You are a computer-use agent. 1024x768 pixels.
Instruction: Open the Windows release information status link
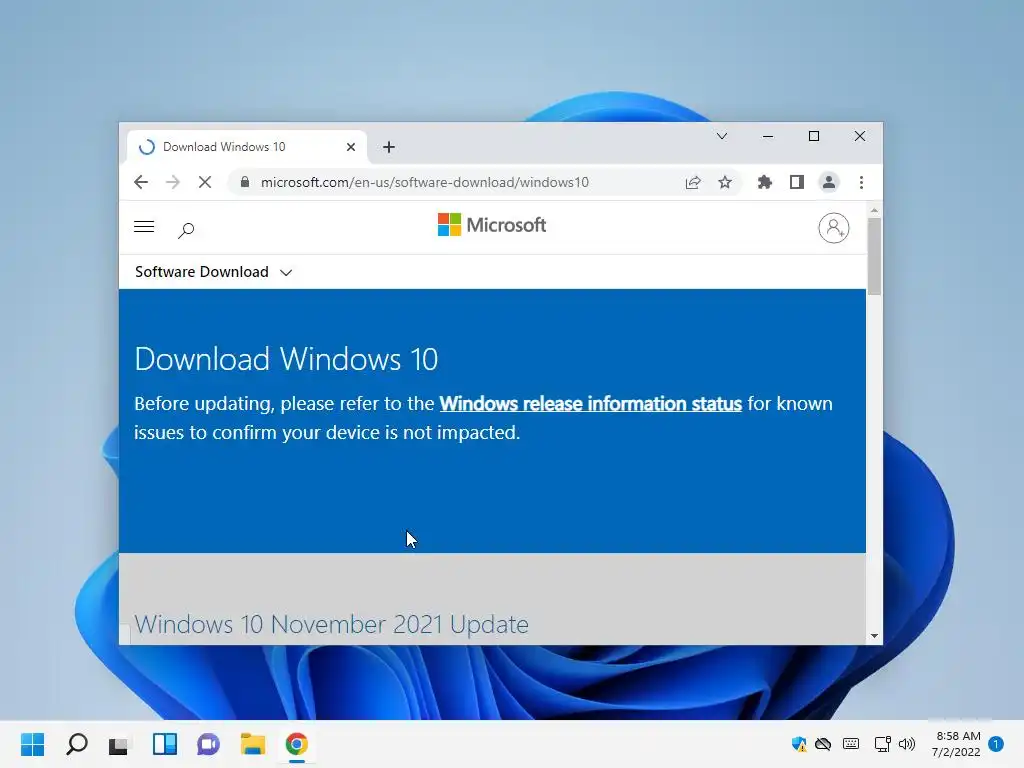click(590, 404)
